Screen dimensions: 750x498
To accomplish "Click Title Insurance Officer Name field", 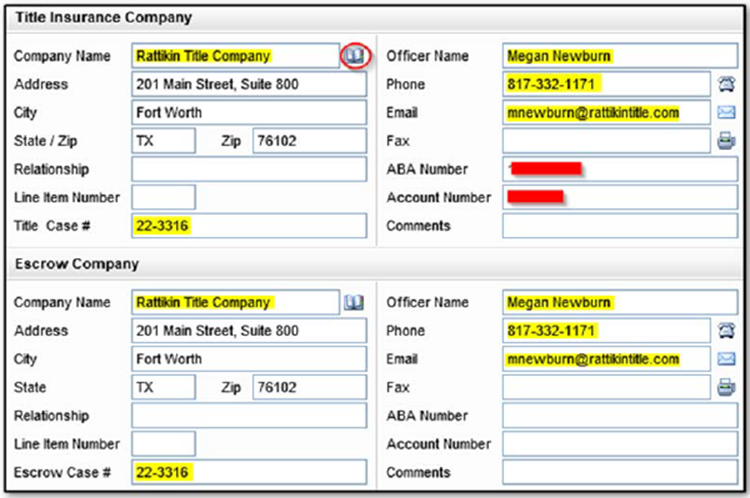I will coord(620,56).
